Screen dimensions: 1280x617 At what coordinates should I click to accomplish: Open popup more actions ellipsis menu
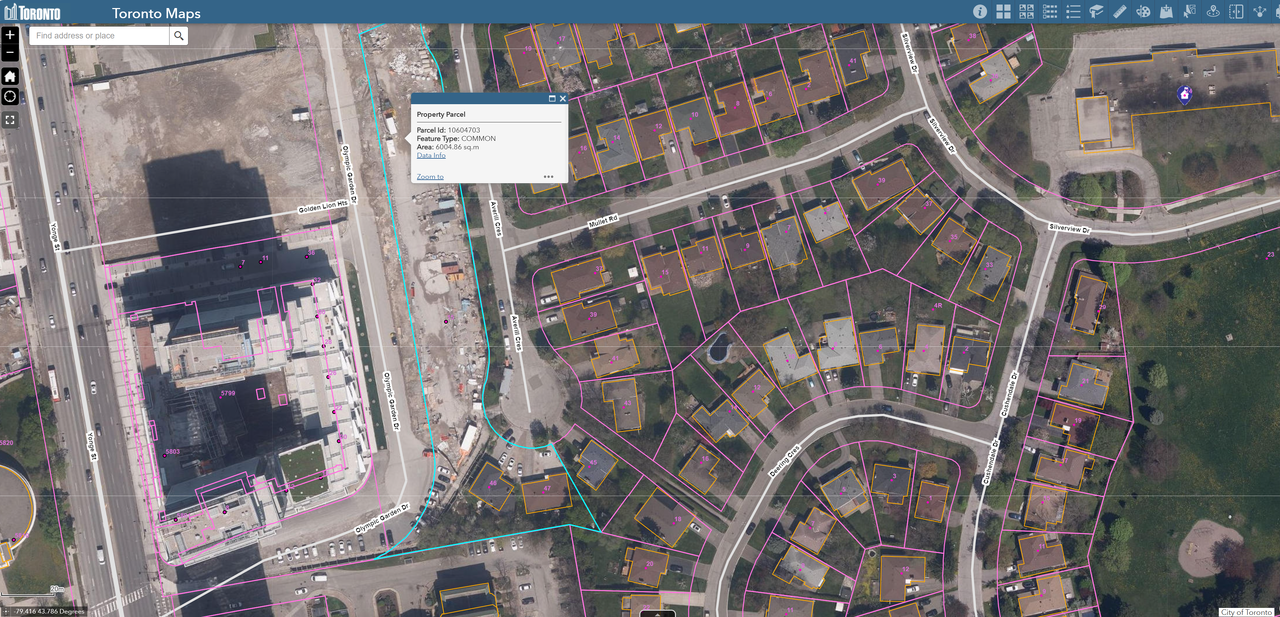[x=548, y=176]
